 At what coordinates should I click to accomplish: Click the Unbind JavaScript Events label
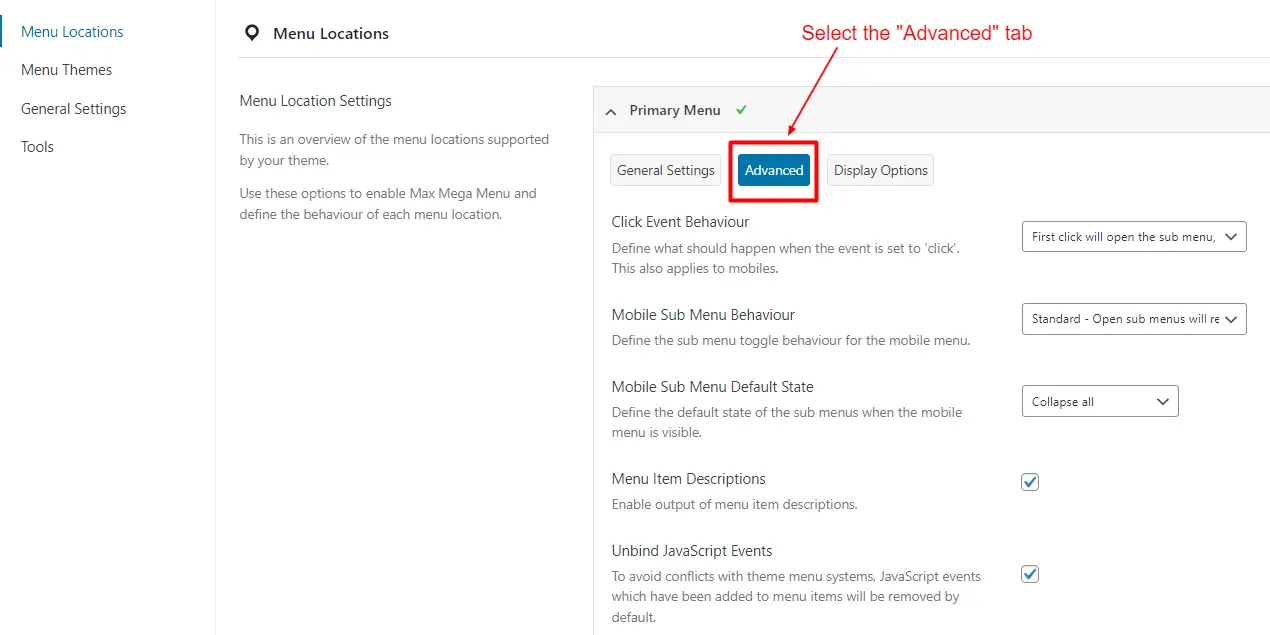692,550
